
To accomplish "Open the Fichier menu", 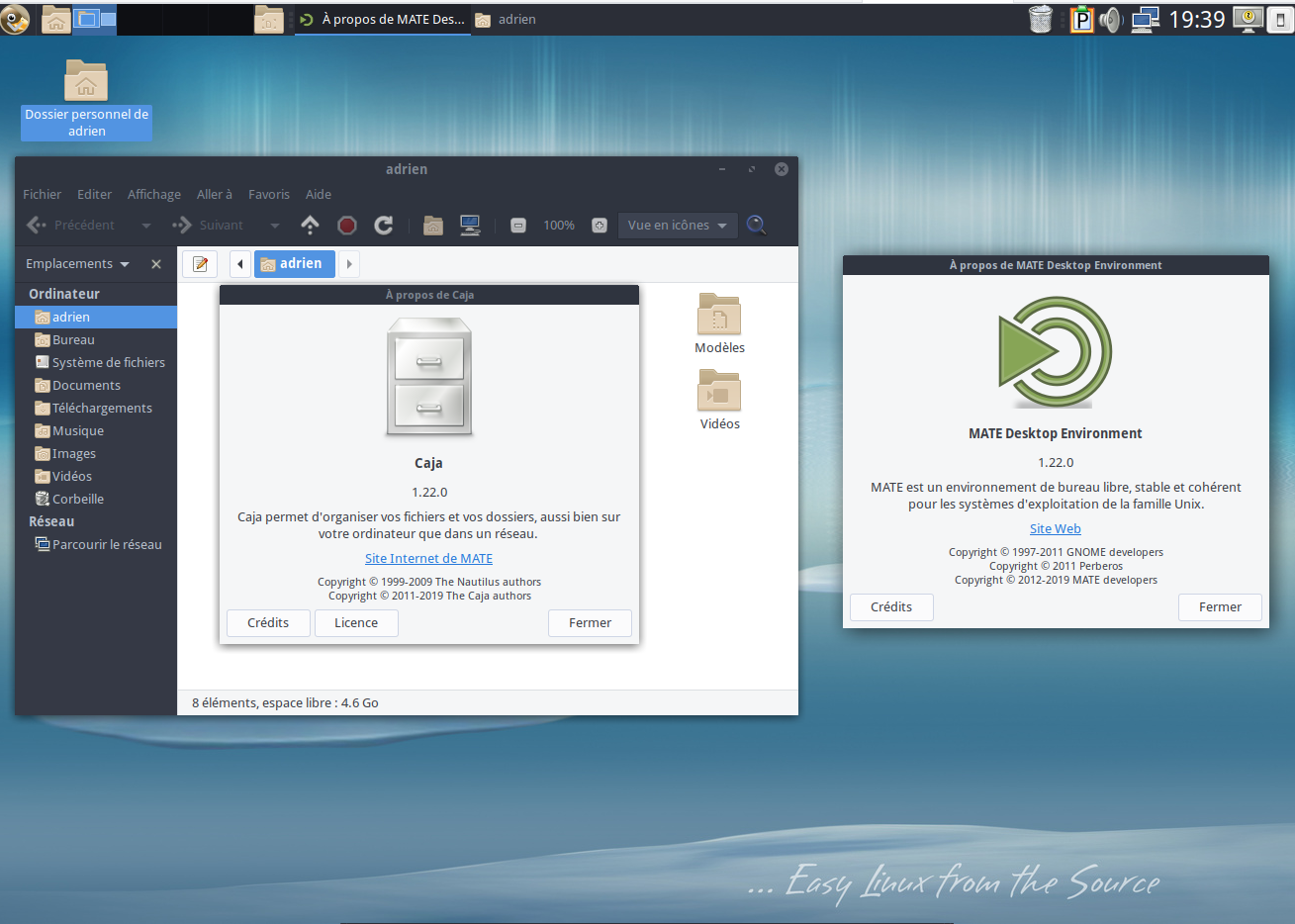I will point(42,195).
